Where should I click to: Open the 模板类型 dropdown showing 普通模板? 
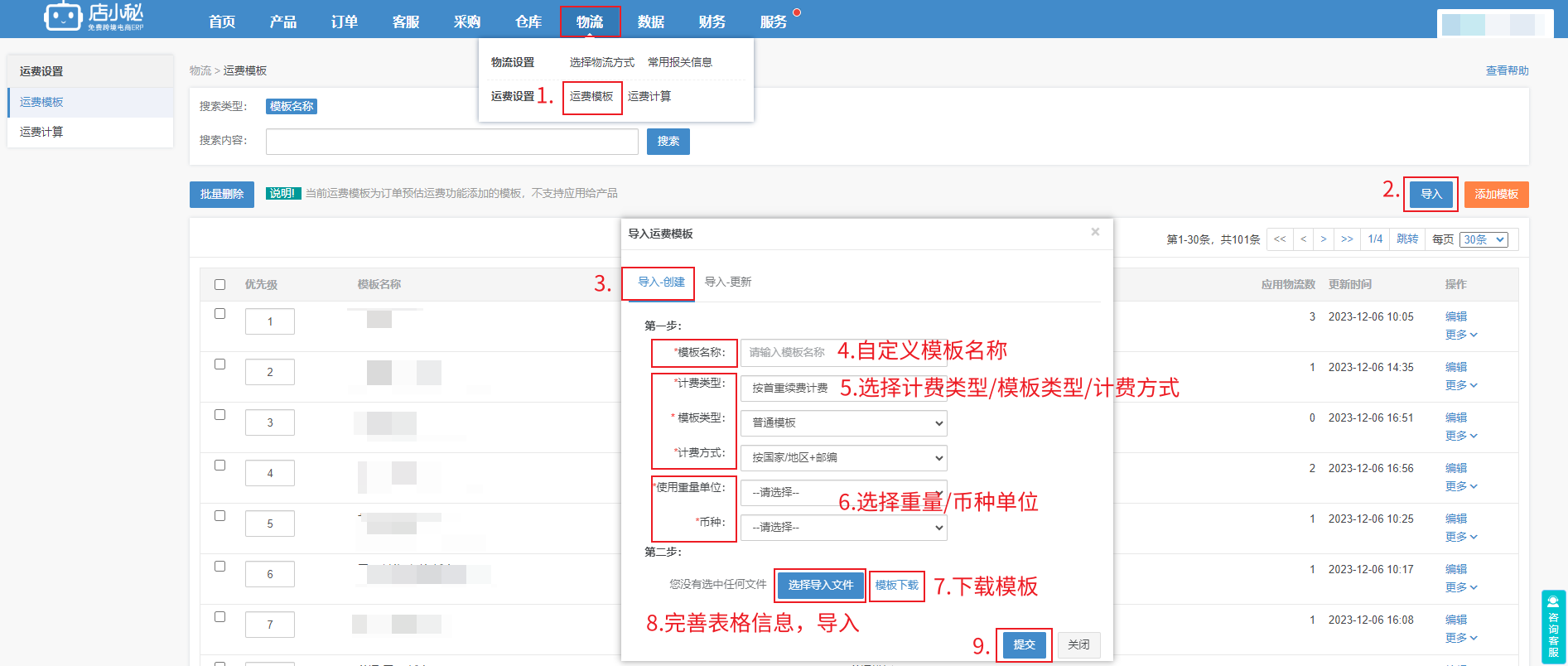[x=843, y=422]
